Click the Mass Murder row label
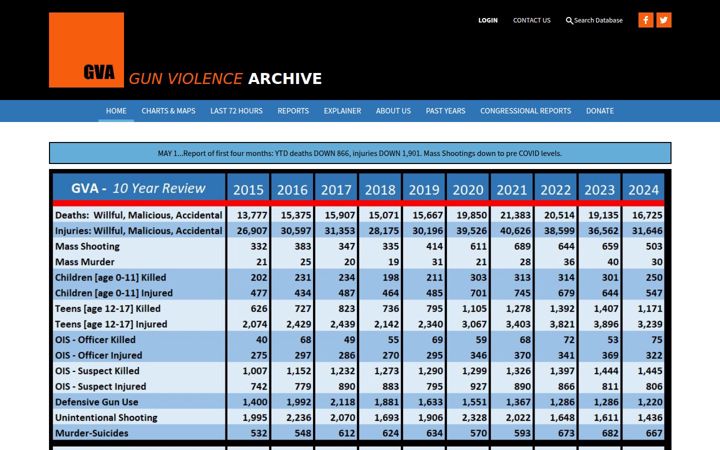The width and height of the screenshot is (720, 450). pos(85,262)
